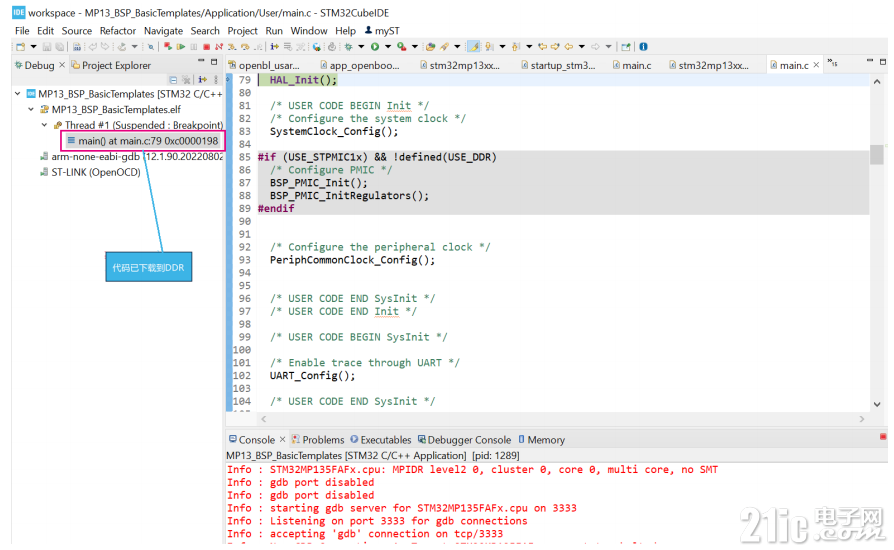Toggle Instruction Stepping Mode in main toolbar
This screenshot has width=894, height=550.
tap(275, 47)
